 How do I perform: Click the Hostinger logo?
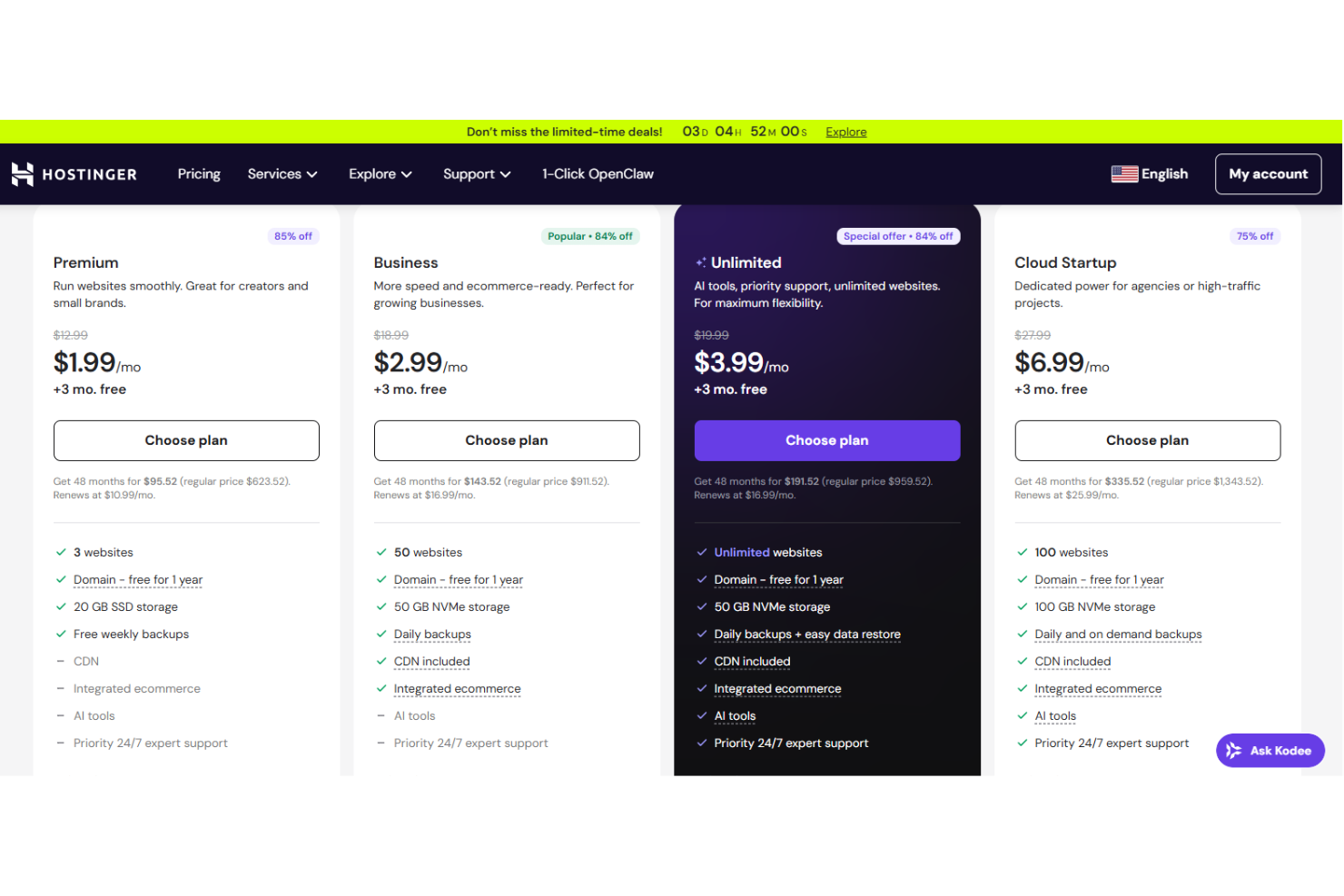(x=74, y=173)
